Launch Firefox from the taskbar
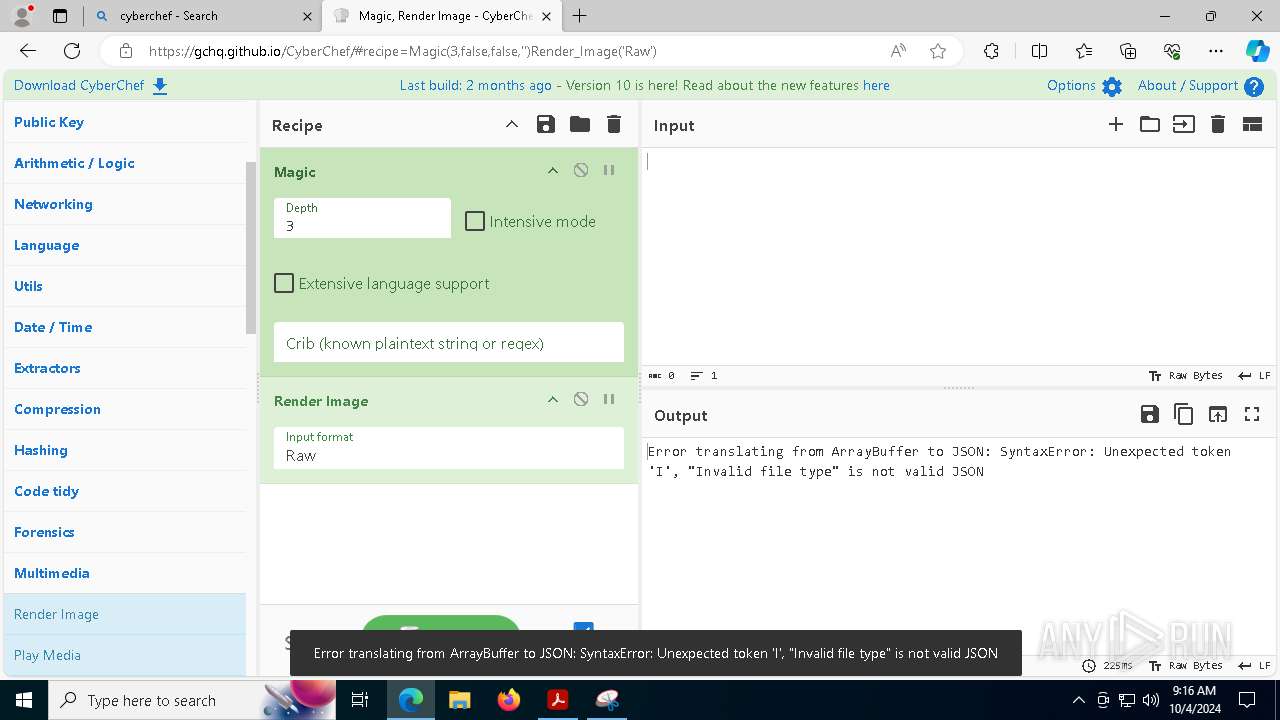 509,700
